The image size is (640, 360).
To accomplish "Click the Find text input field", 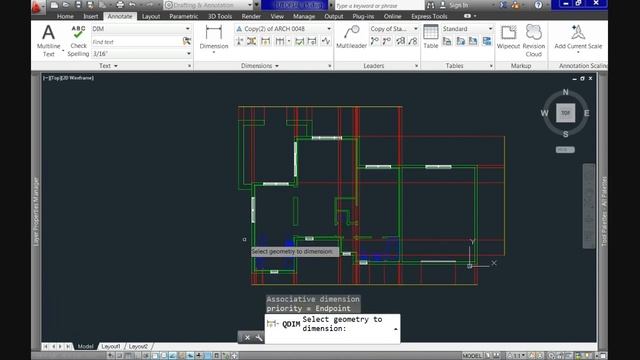I will point(136,42).
